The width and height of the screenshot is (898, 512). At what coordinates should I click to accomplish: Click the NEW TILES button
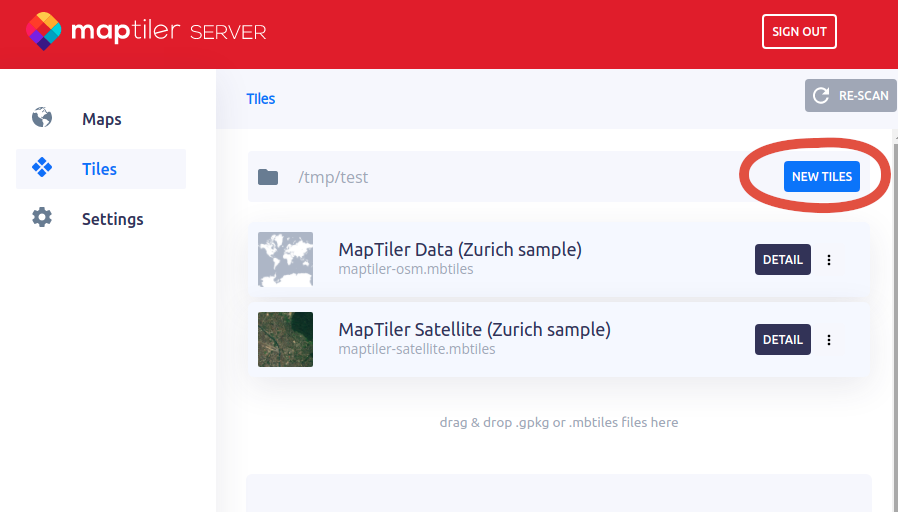pos(821,176)
